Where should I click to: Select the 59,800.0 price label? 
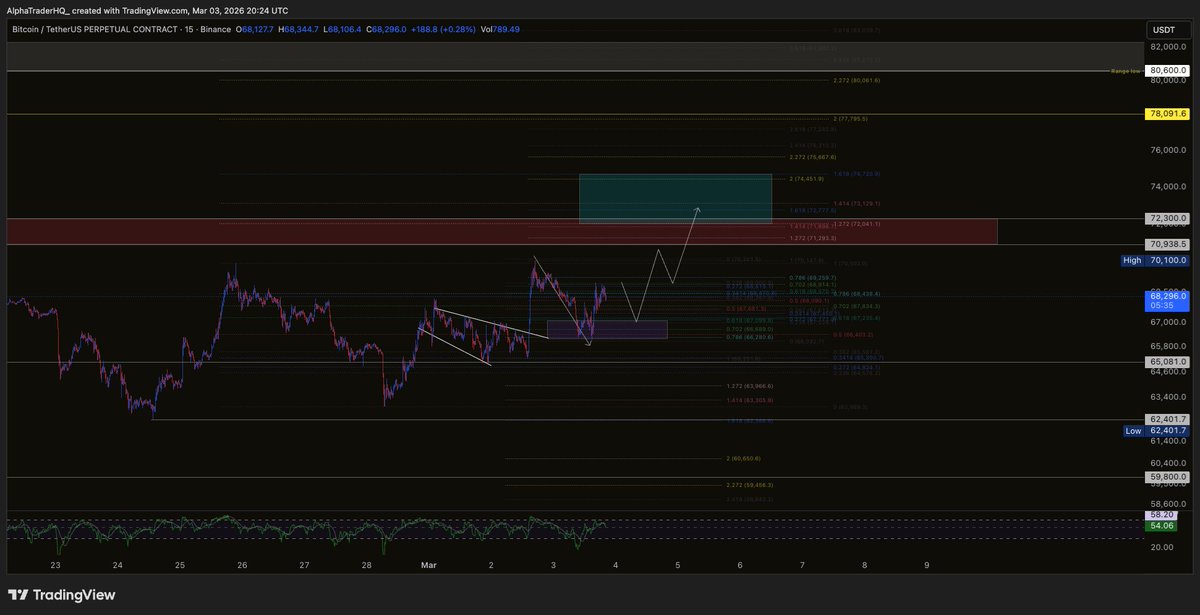pyautogui.click(x=1168, y=477)
